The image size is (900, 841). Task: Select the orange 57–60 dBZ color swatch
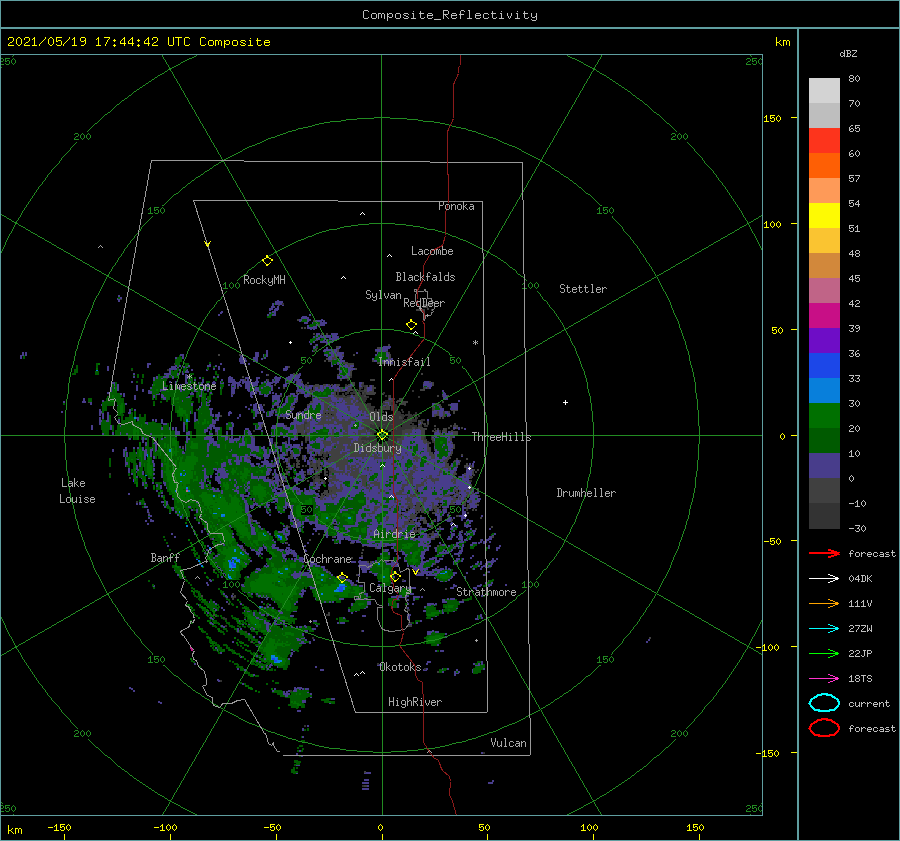pos(824,165)
